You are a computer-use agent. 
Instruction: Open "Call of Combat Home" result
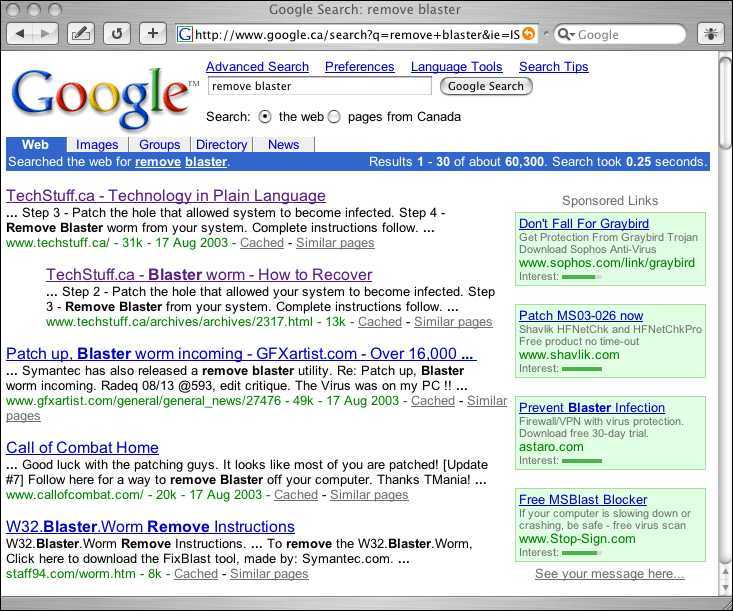pyautogui.click(x=82, y=447)
